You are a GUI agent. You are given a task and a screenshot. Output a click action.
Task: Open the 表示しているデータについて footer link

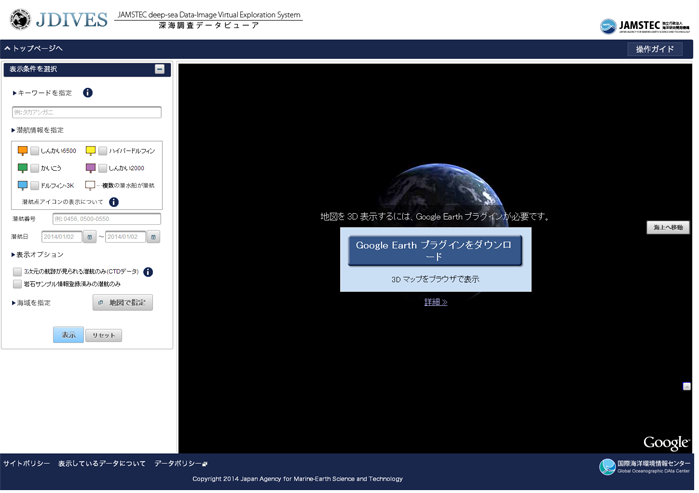point(102,464)
